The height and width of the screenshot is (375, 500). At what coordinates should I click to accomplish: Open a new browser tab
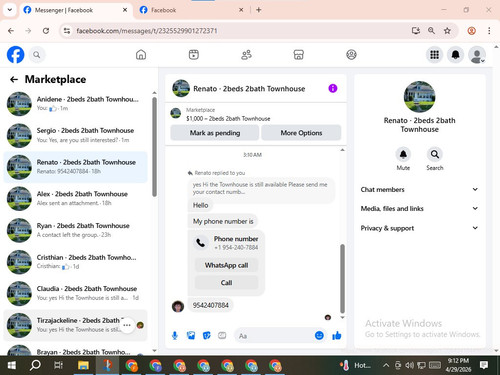(x=259, y=10)
